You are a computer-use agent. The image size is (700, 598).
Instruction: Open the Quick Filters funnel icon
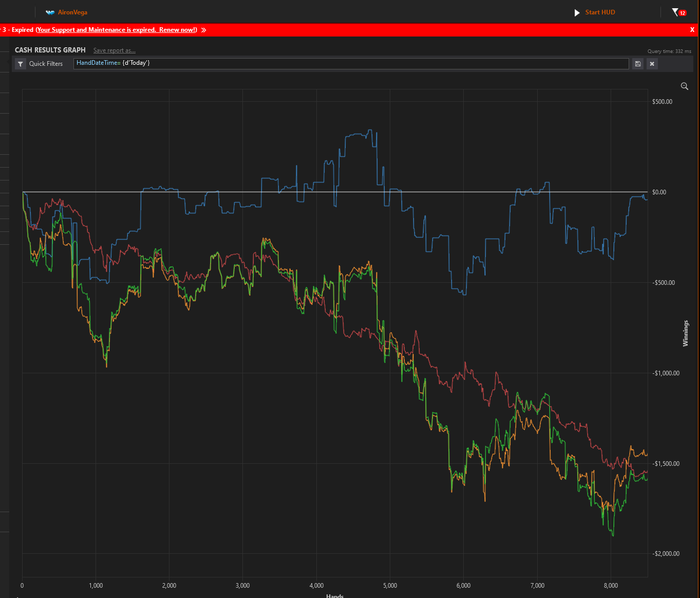click(x=21, y=64)
